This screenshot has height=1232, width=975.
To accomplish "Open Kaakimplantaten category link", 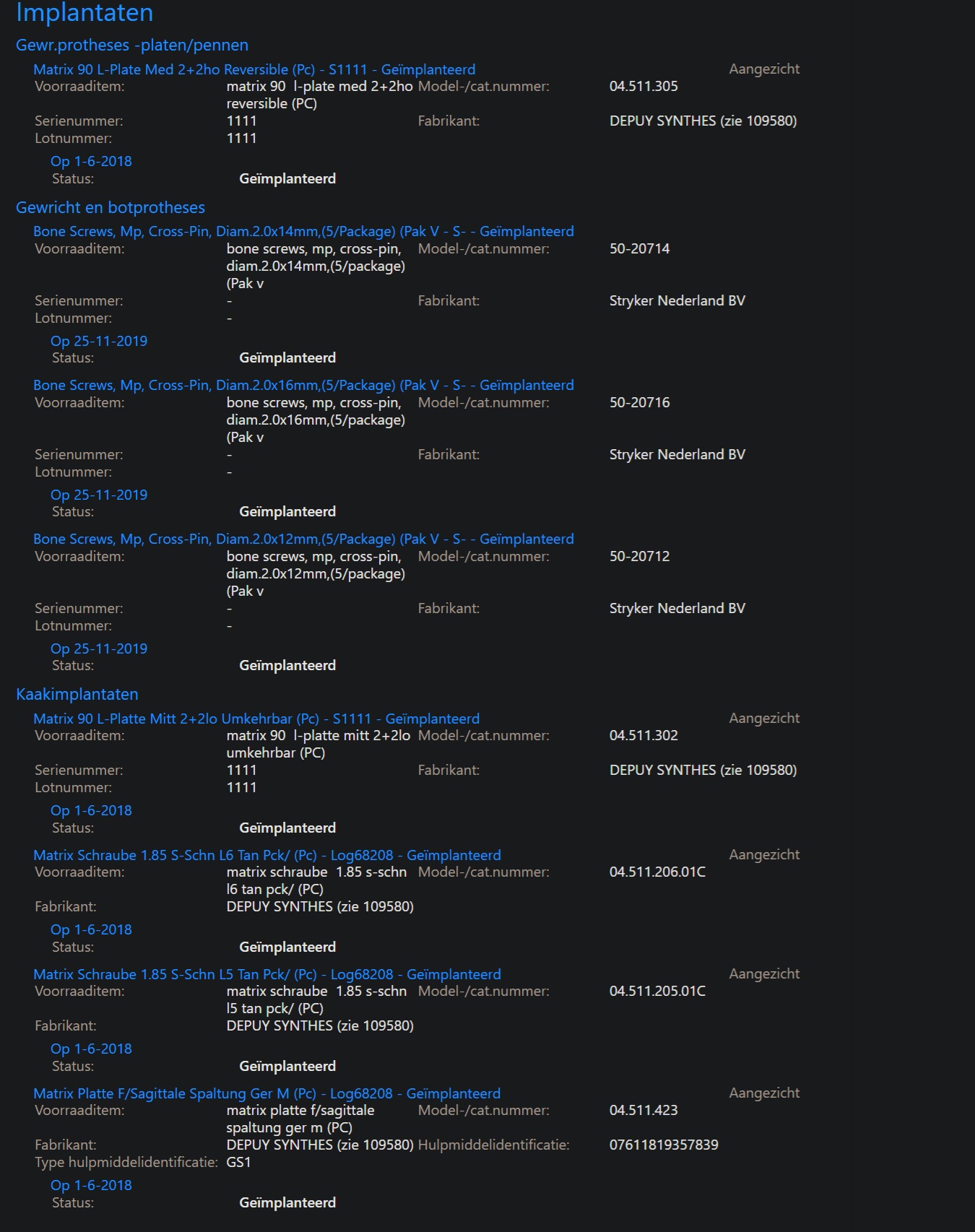I will [77, 694].
